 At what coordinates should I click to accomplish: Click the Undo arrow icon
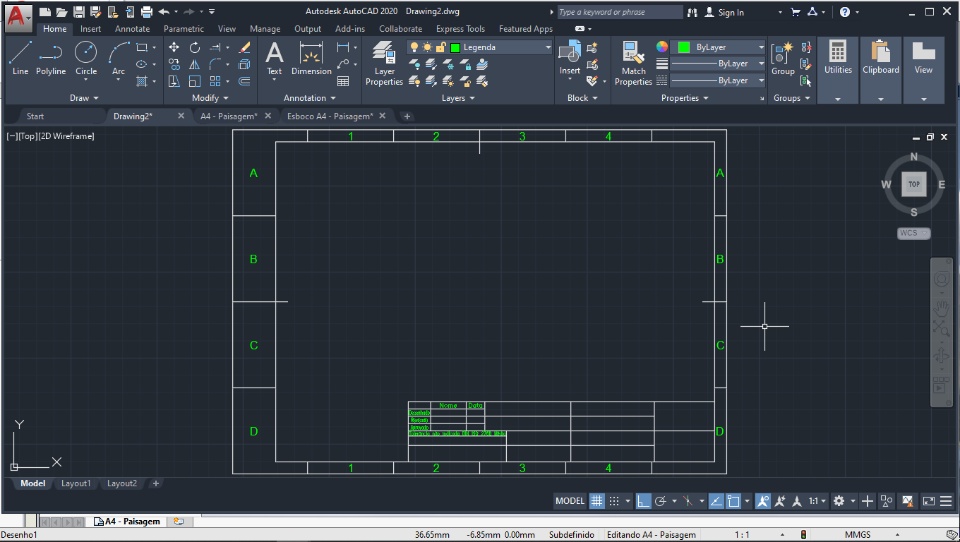(163, 12)
